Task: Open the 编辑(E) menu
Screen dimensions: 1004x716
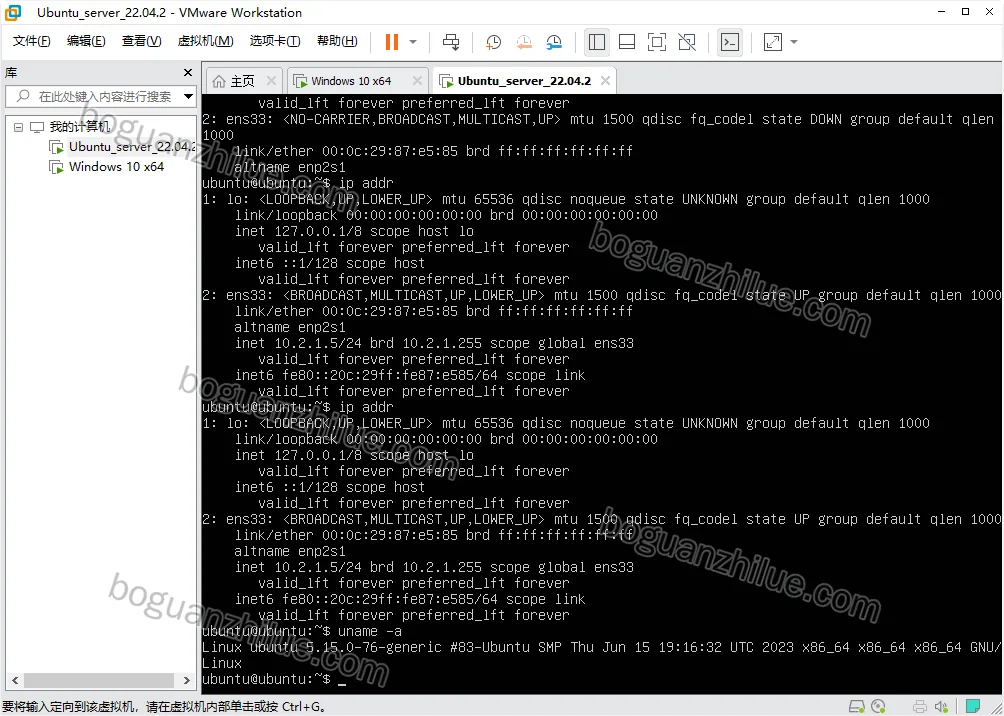Action: click(x=86, y=41)
